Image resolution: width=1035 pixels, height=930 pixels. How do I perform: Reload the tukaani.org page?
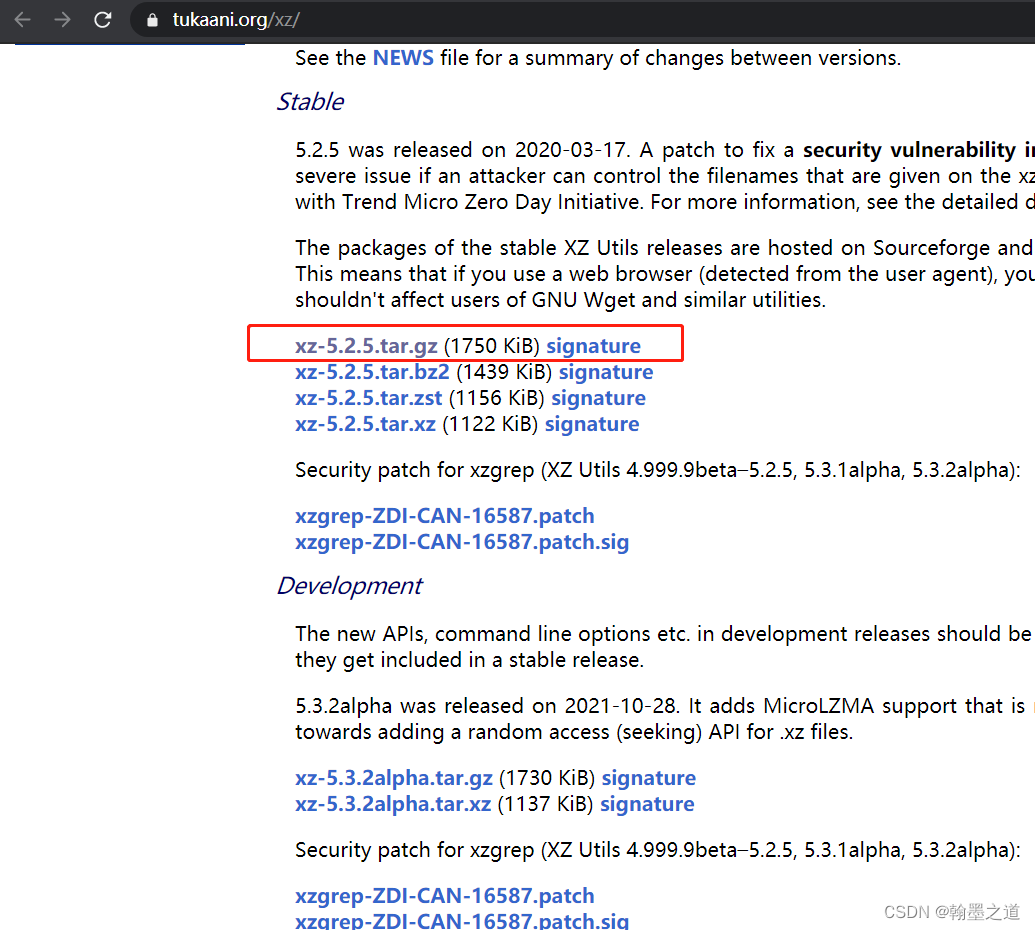click(102, 20)
